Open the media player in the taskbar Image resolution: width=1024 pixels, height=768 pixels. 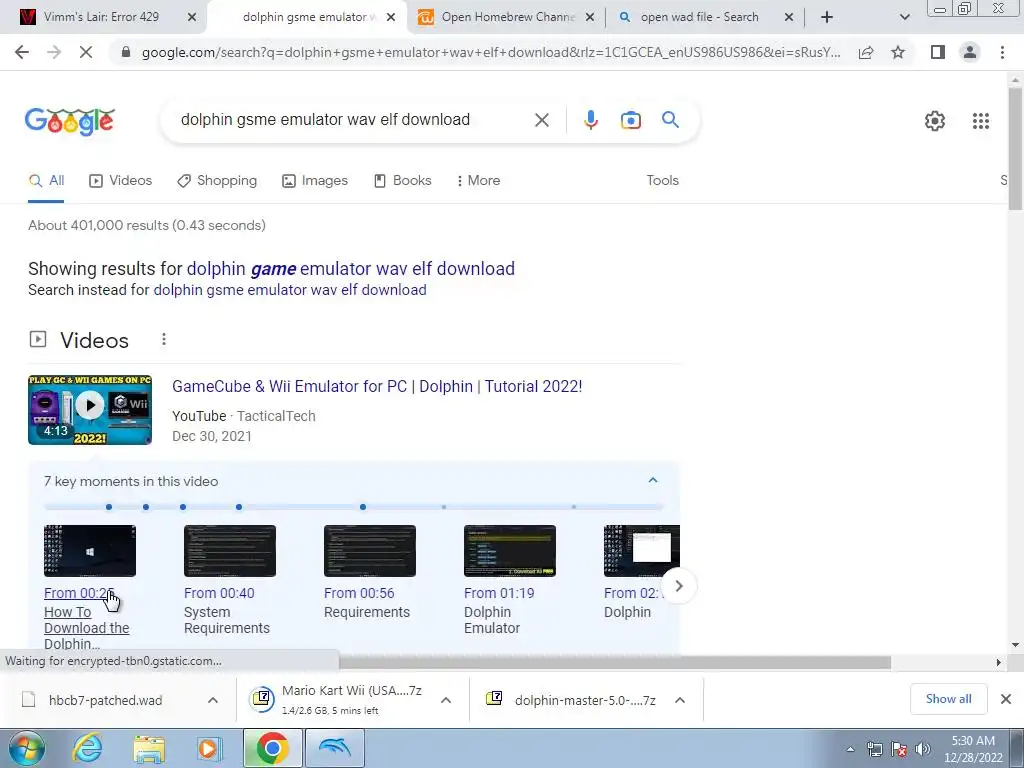pyautogui.click(x=210, y=748)
